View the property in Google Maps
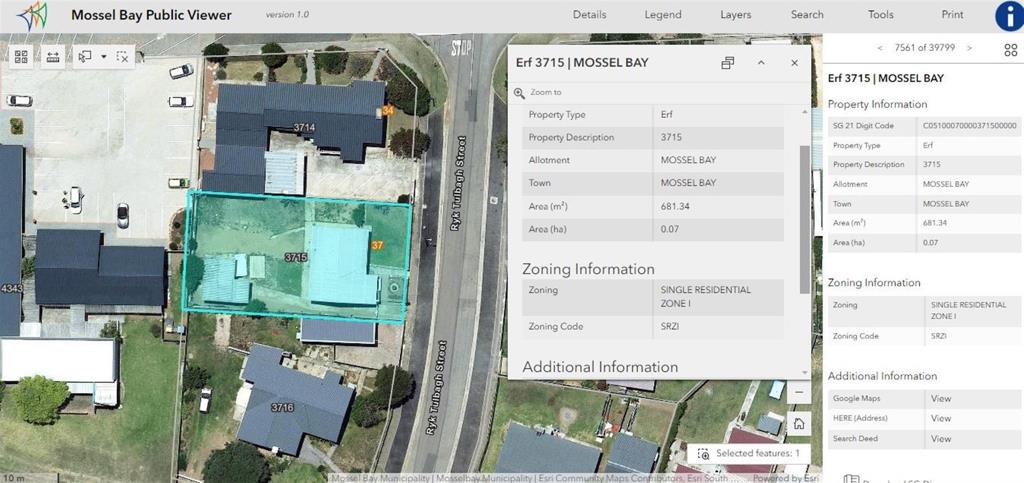1024x483 pixels. pos(940,398)
